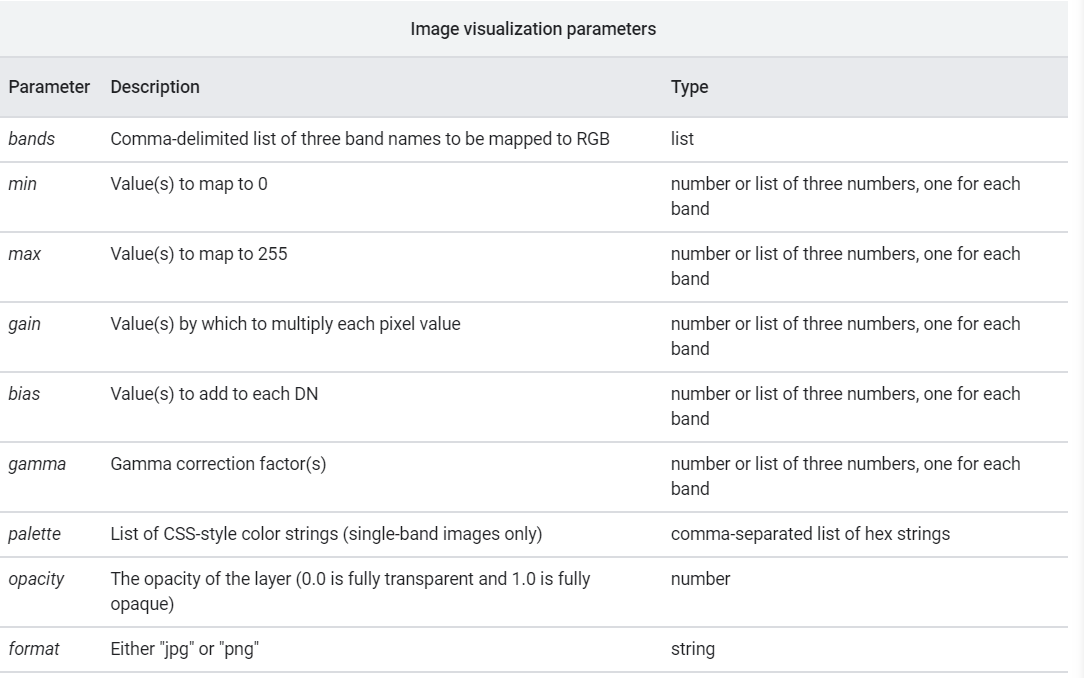The height and width of the screenshot is (678, 1084).
Task: Click the "Description" column header
Action: click(x=155, y=87)
